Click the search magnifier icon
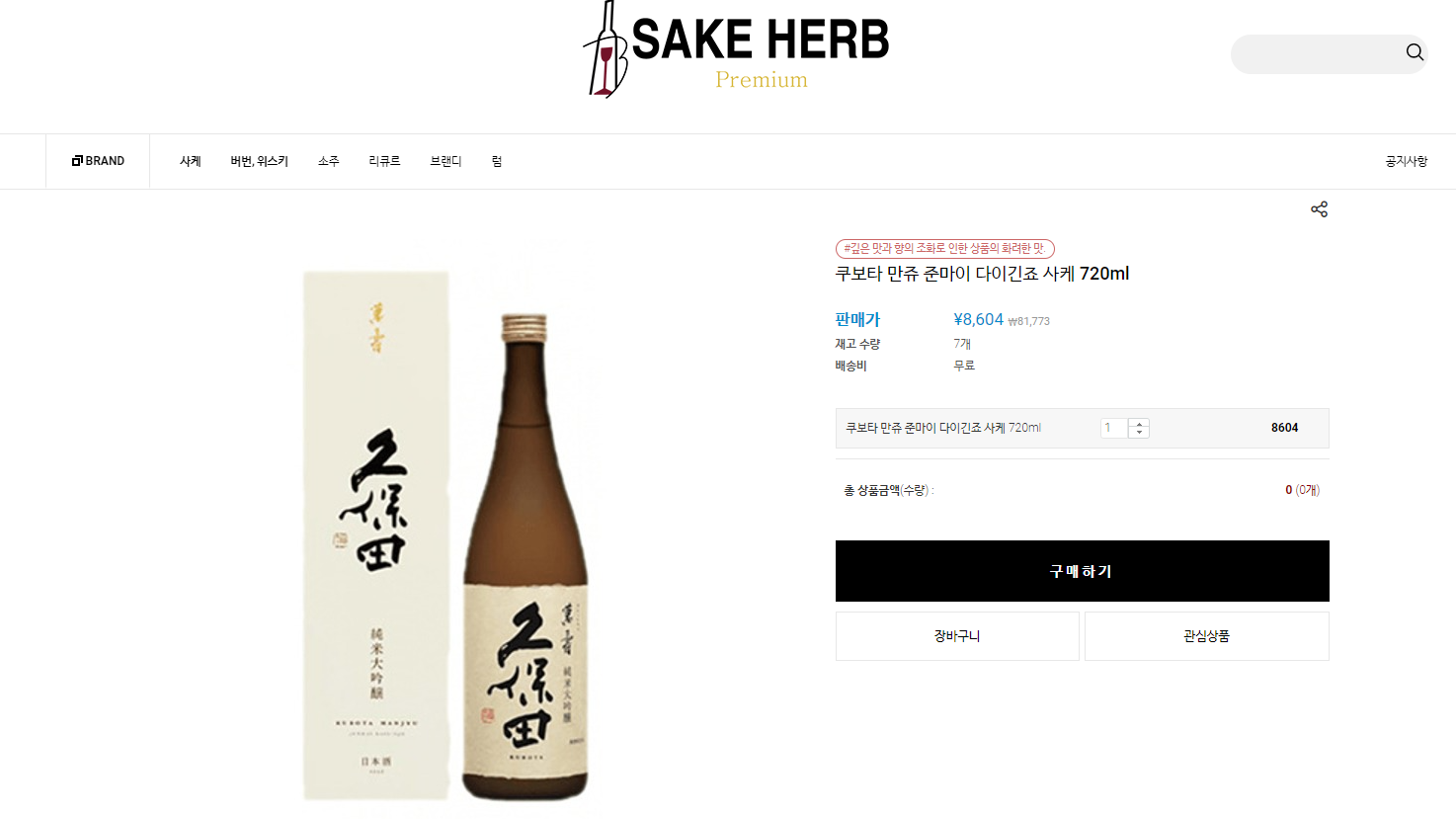This screenshot has width=1456, height=819. 1415,52
